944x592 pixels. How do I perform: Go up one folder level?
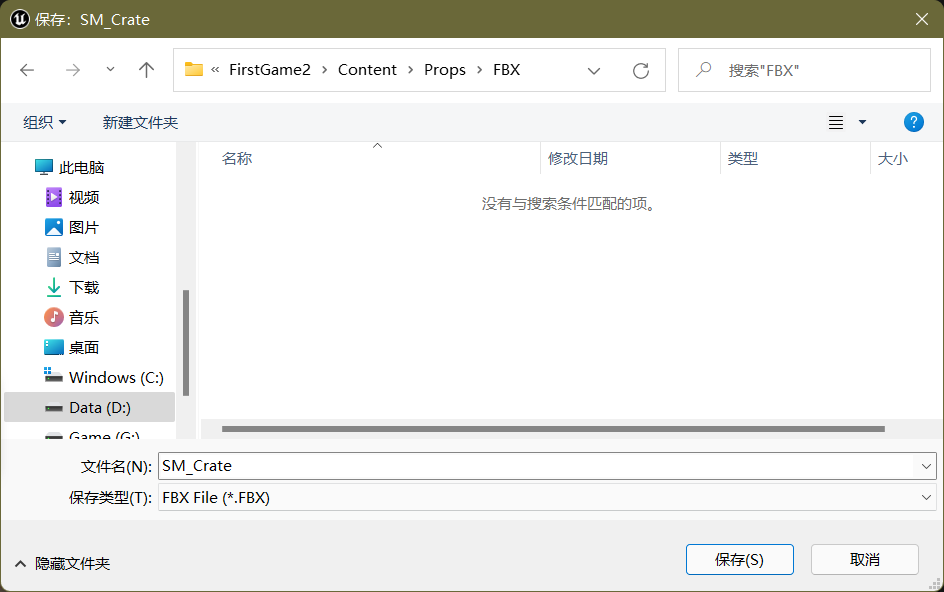(x=146, y=70)
